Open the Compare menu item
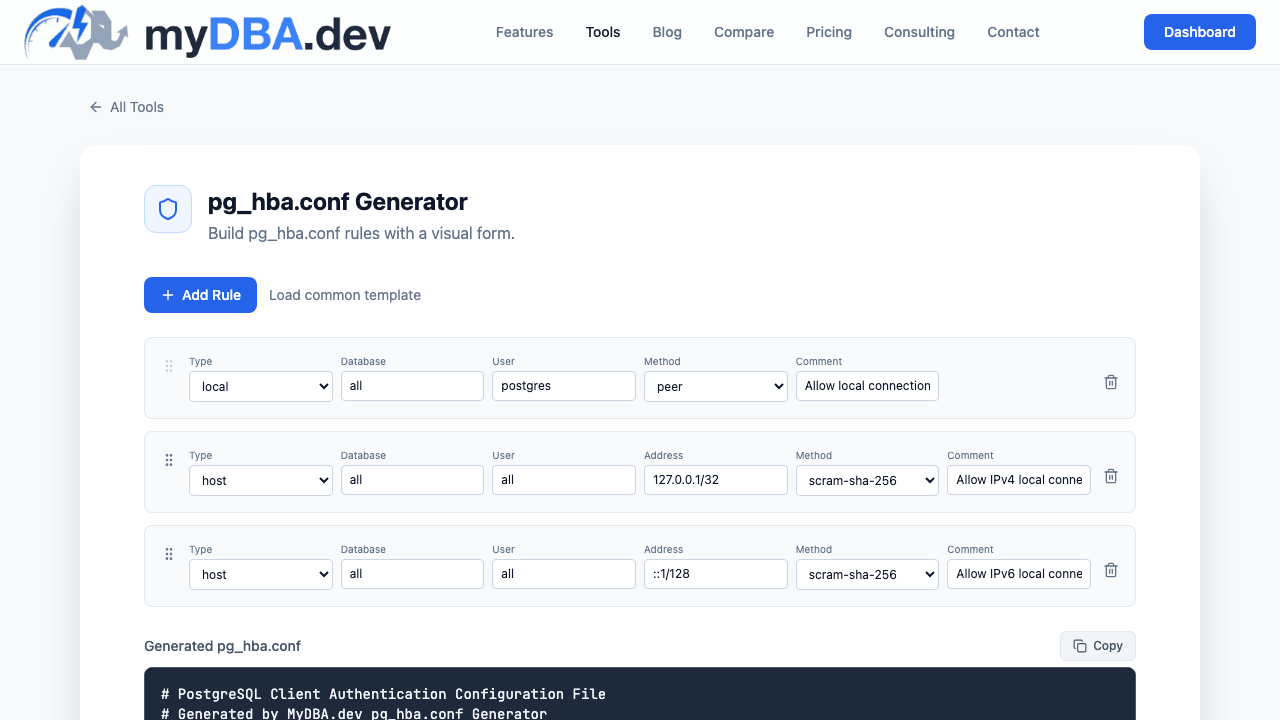This screenshot has height=720, width=1280. pos(744,32)
